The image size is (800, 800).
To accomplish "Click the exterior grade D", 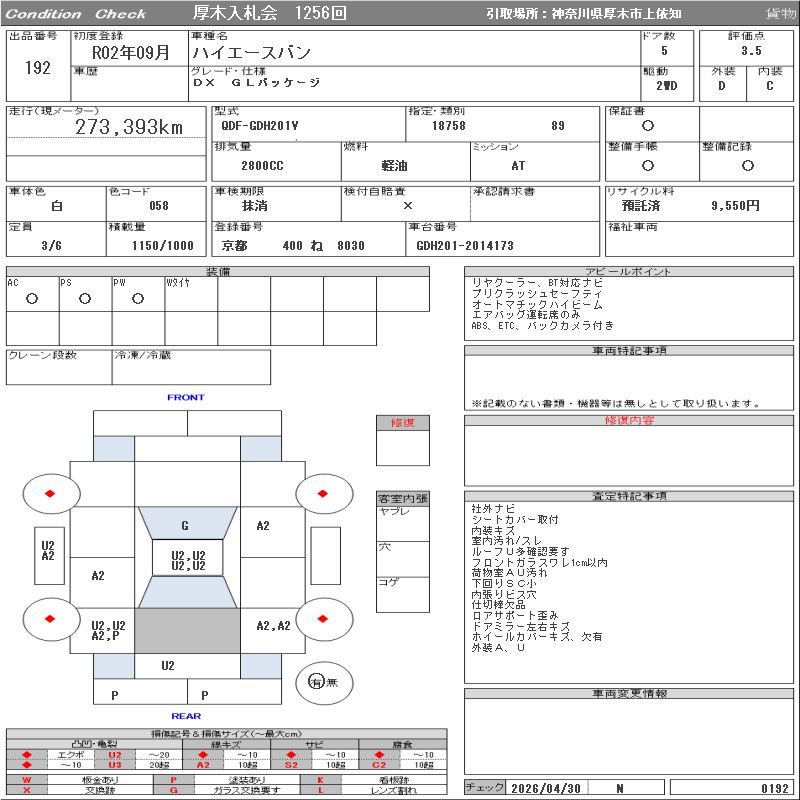I will [x=722, y=86].
